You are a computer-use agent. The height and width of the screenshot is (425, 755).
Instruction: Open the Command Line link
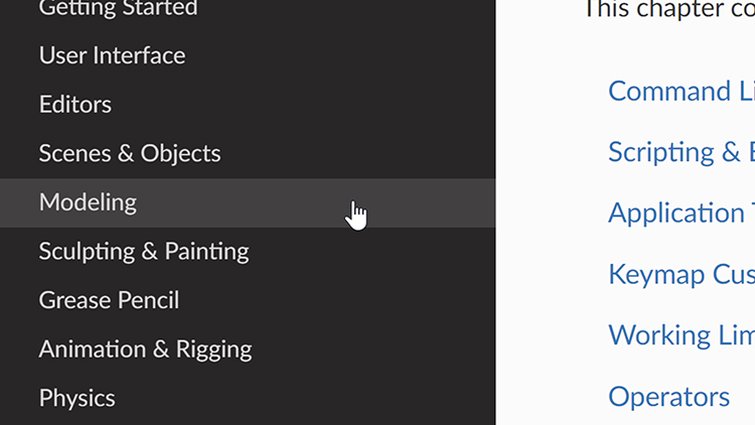[x=681, y=92]
